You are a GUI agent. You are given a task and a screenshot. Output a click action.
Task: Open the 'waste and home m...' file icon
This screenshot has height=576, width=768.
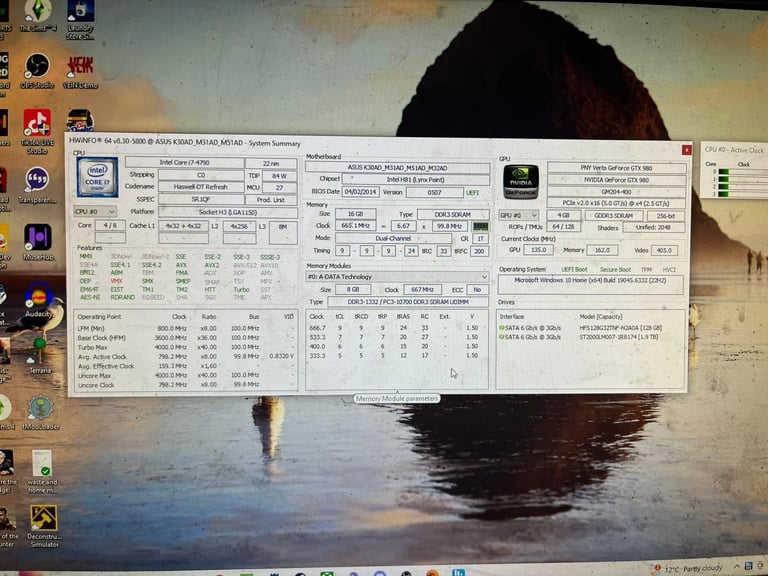click(x=42, y=471)
